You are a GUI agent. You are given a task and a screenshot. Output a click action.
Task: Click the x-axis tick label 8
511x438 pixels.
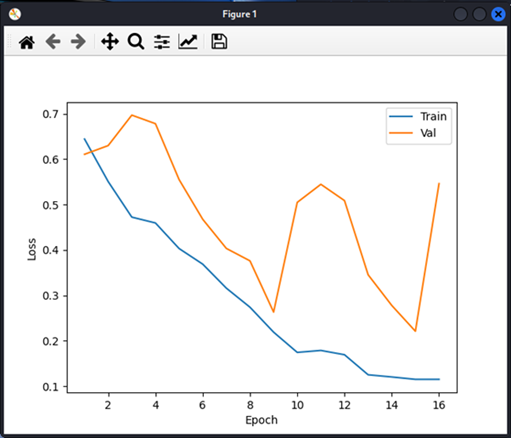[250, 405]
